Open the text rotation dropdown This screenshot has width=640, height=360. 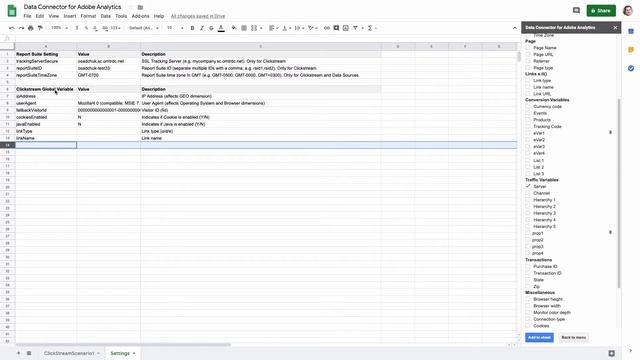coord(313,28)
